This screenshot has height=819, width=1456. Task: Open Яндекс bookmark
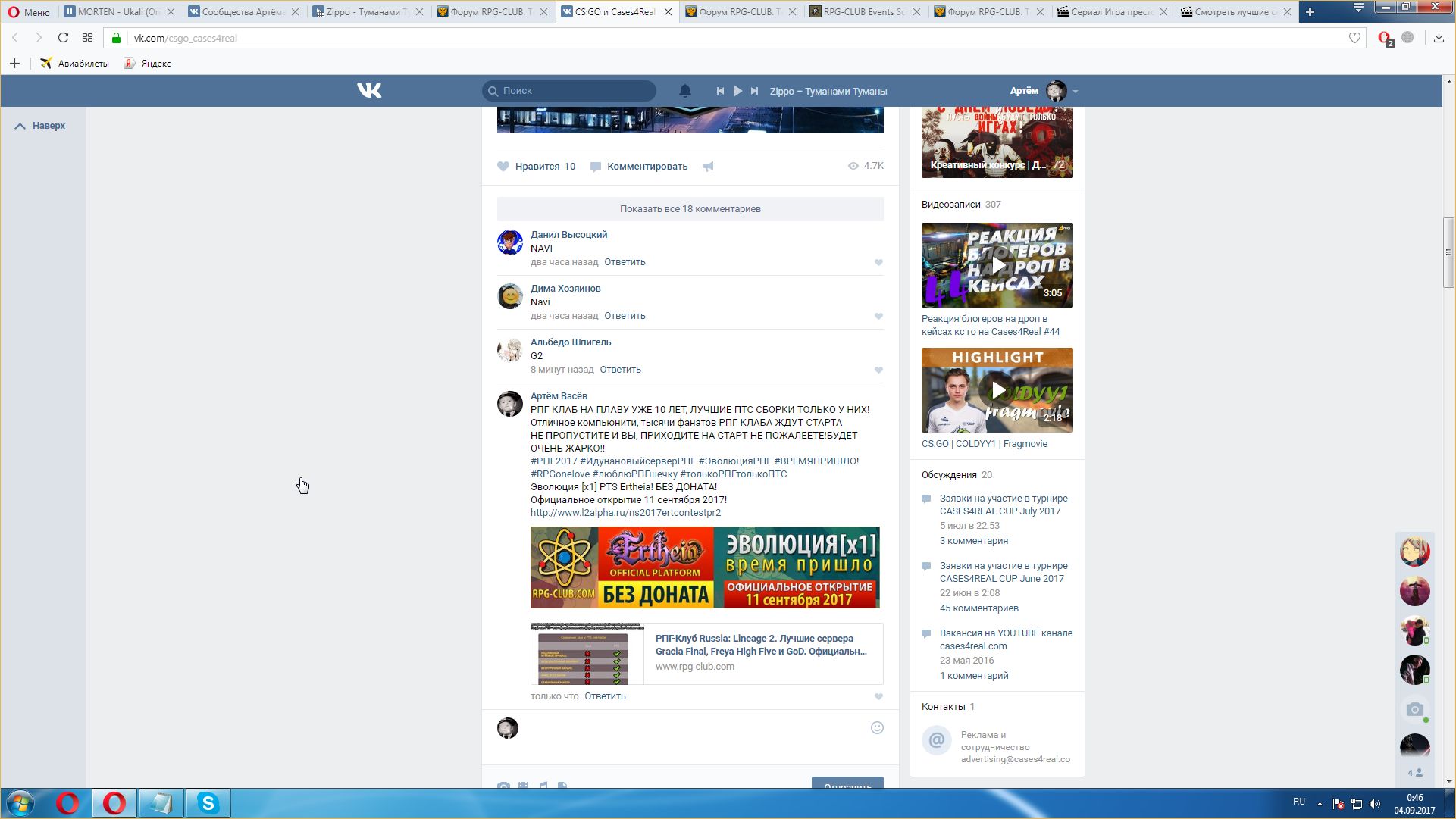pos(148,64)
